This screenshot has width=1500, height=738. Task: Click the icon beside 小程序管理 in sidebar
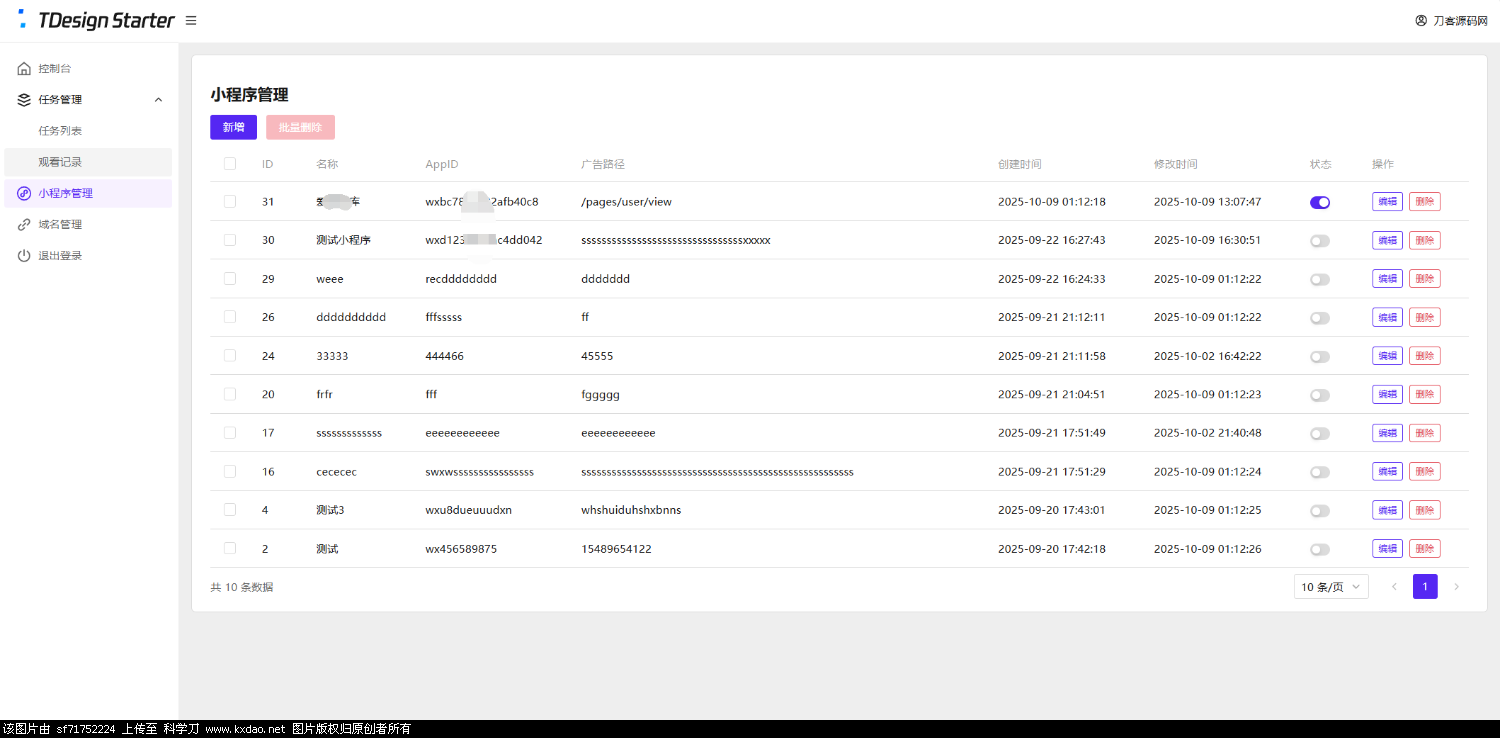(x=24, y=194)
